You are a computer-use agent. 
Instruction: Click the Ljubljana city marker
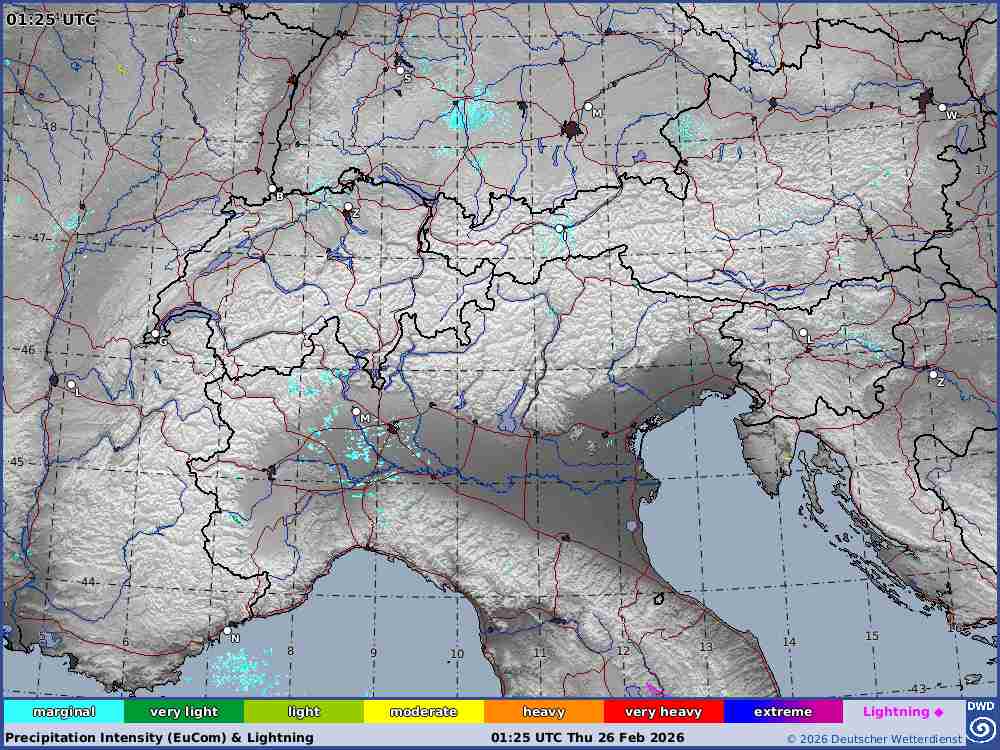point(802,333)
